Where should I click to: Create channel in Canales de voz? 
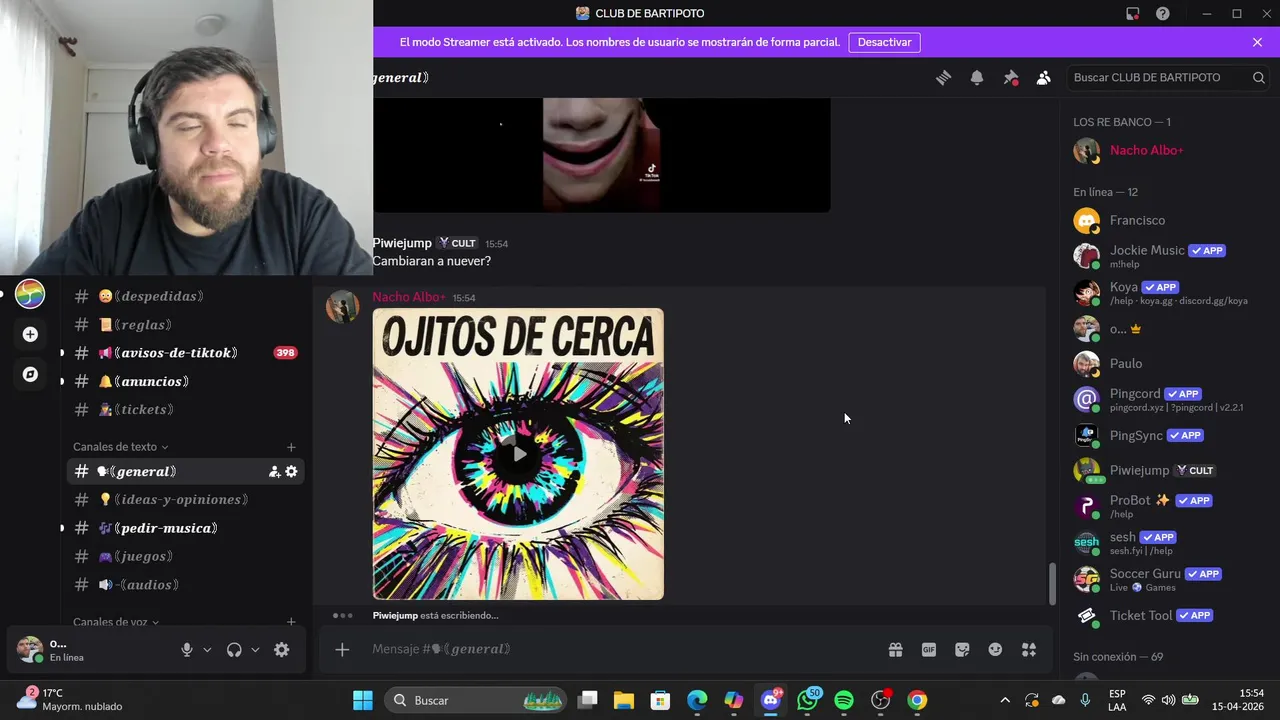click(291, 622)
